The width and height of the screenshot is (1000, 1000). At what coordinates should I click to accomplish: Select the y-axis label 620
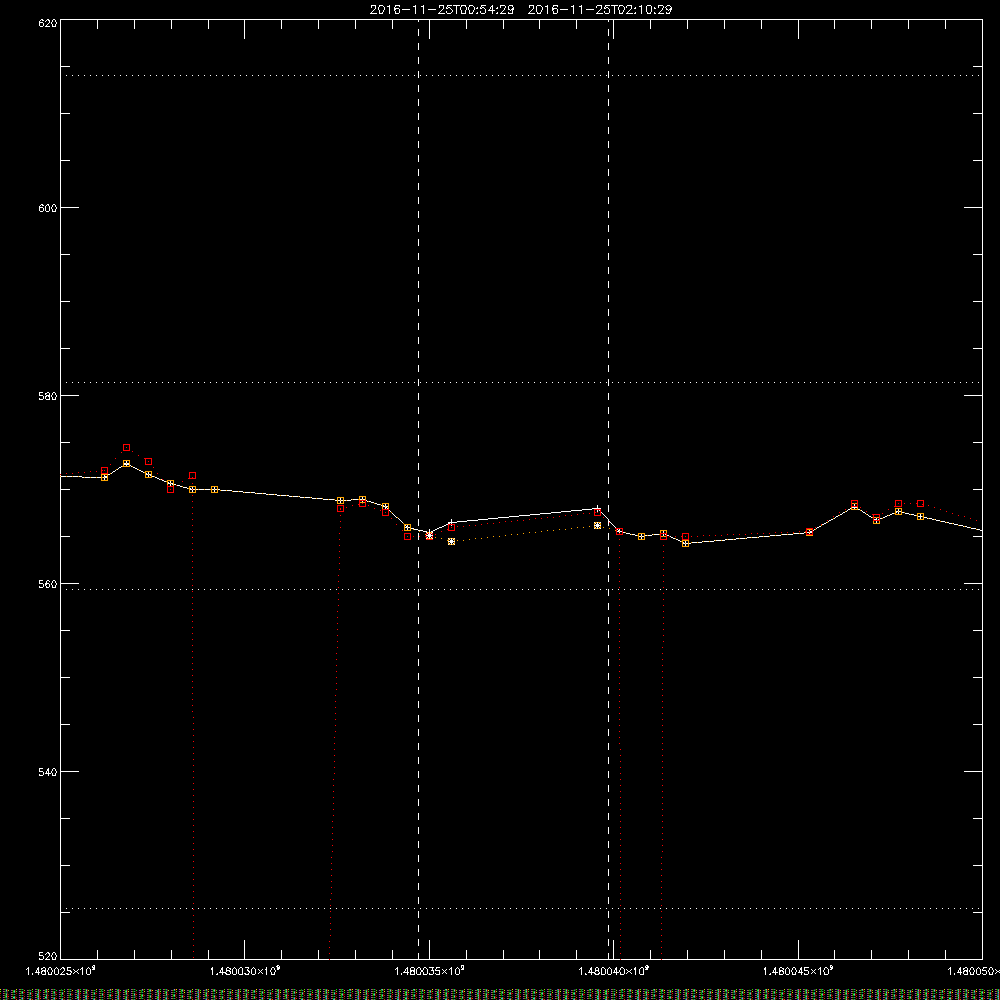48,23
